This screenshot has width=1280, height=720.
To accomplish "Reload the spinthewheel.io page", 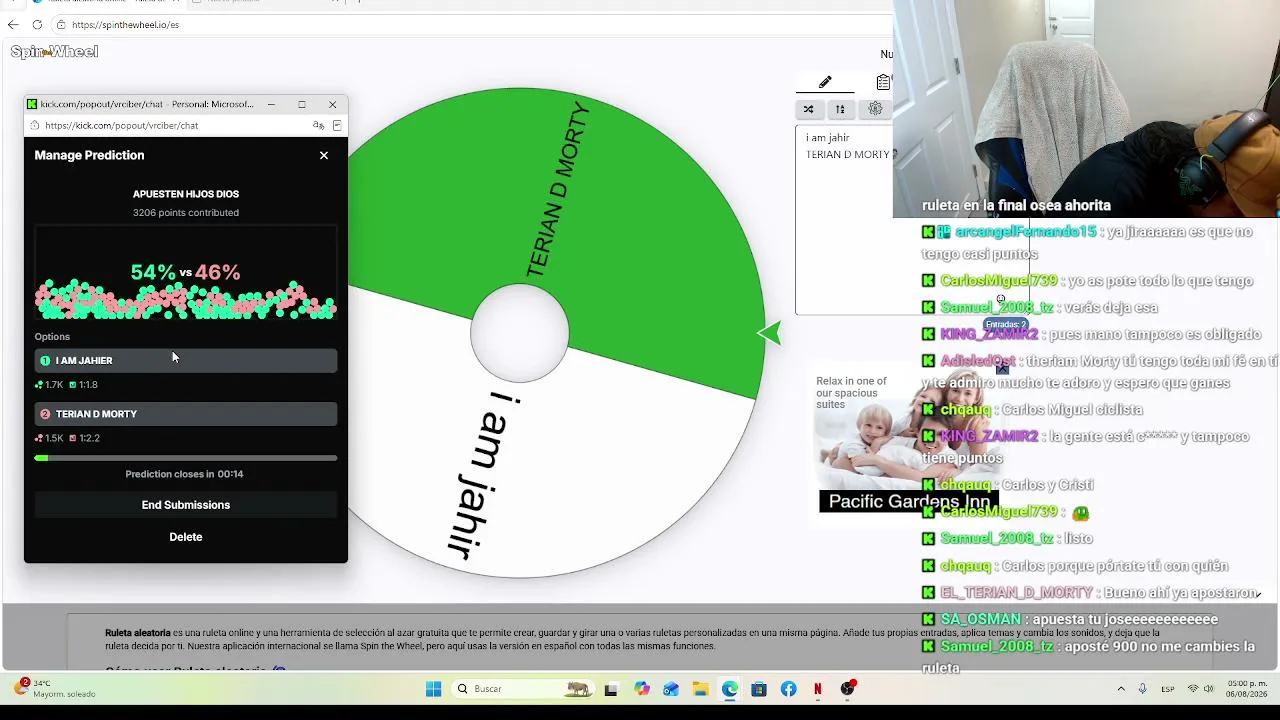I will click(x=37, y=24).
